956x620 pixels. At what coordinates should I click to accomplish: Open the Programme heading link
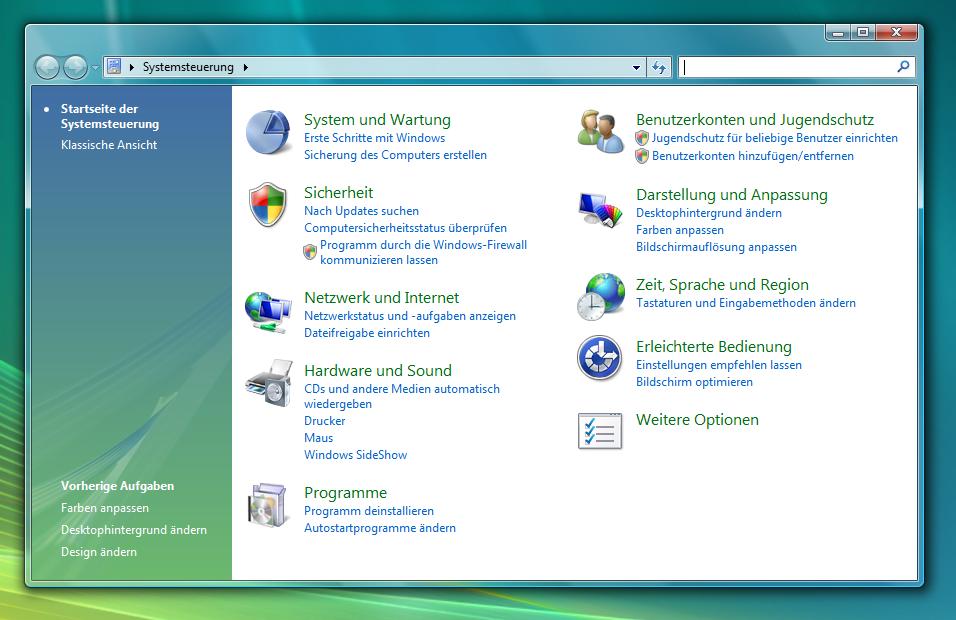pos(345,493)
